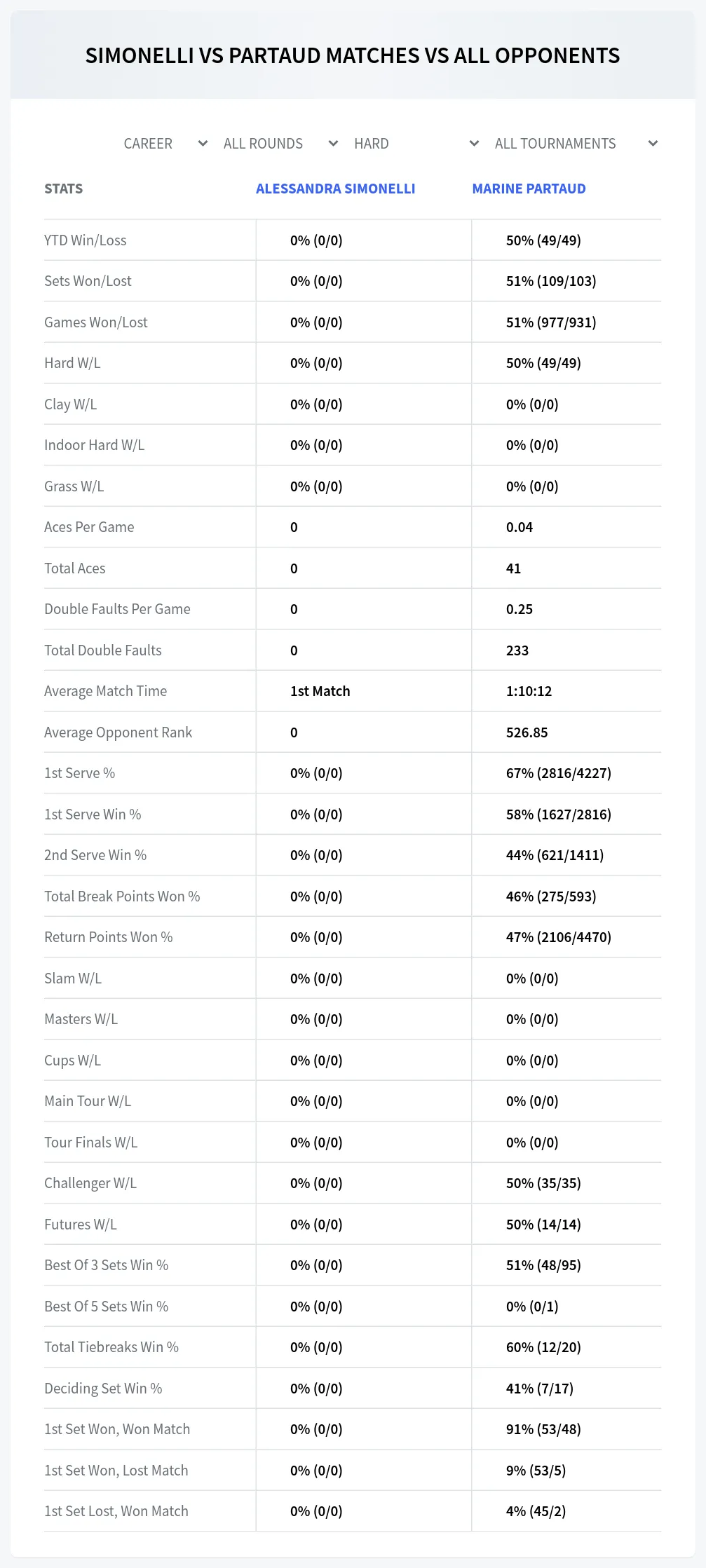Click the chevron arrow beside CAREER
Image resolution: width=706 pixels, height=1568 pixels.
pyautogui.click(x=203, y=144)
